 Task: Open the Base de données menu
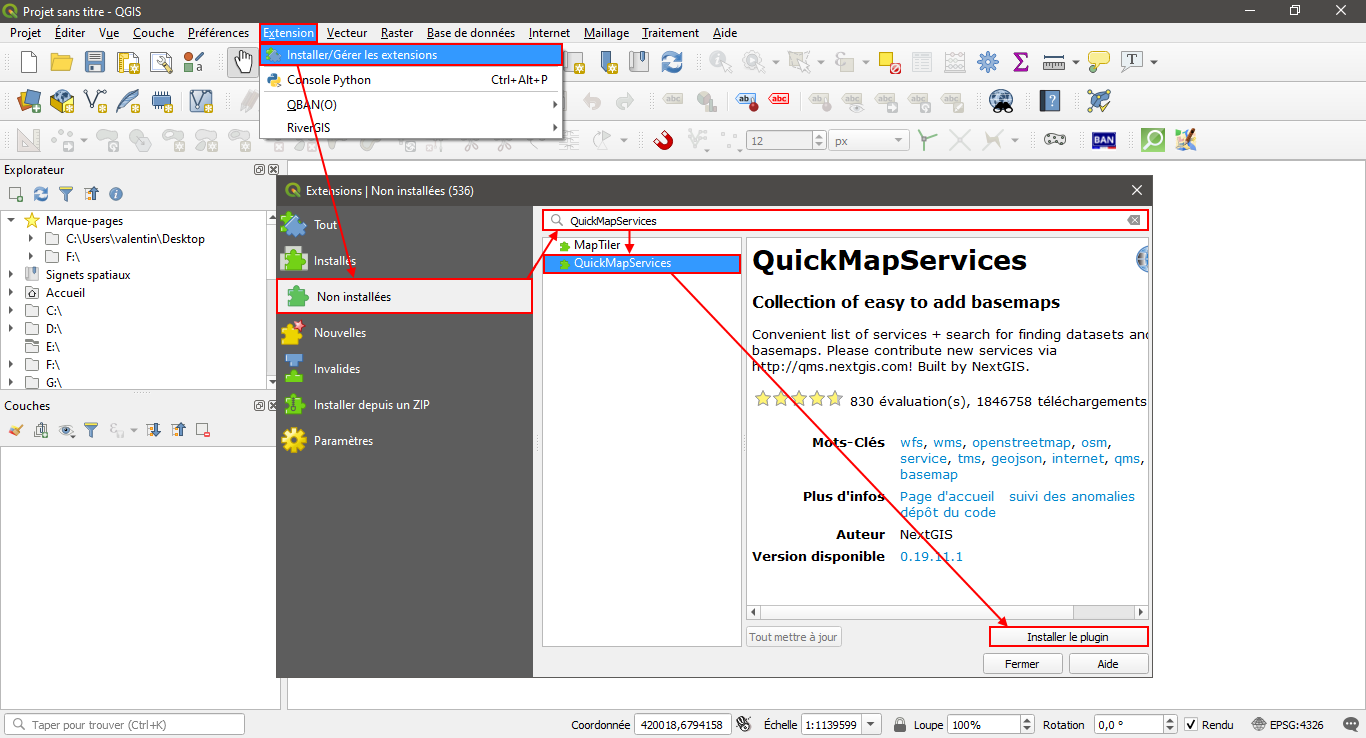point(470,33)
